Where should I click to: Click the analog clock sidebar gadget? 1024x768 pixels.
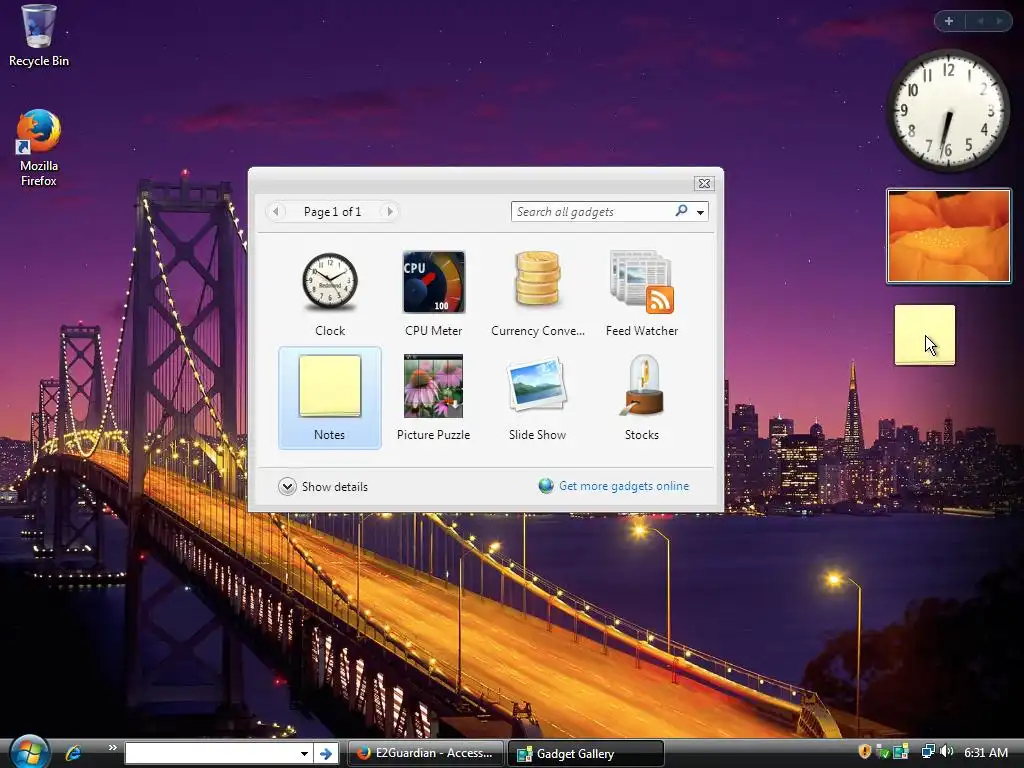948,110
